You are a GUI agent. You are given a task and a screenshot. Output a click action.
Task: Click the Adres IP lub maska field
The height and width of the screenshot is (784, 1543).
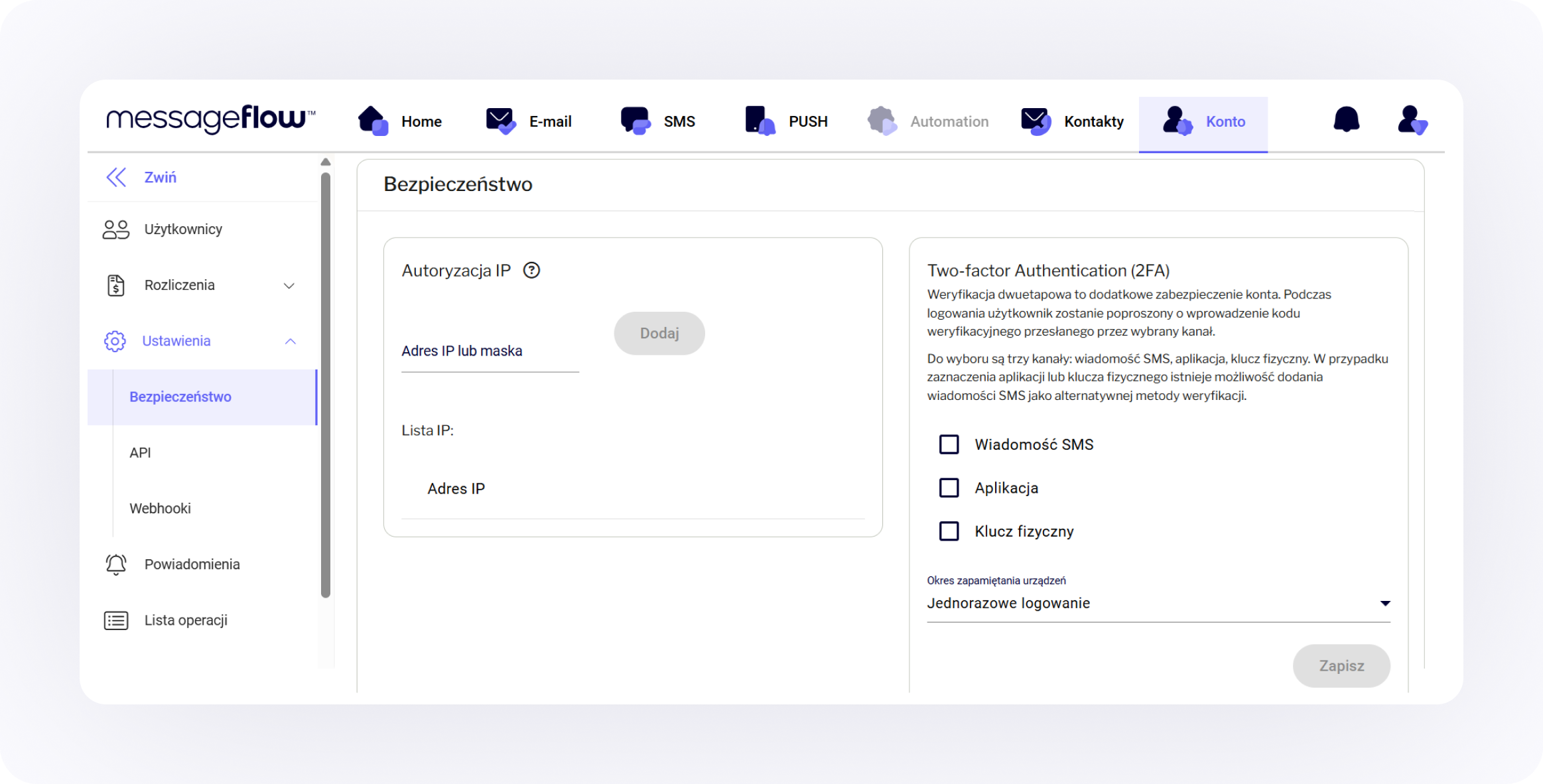point(490,352)
